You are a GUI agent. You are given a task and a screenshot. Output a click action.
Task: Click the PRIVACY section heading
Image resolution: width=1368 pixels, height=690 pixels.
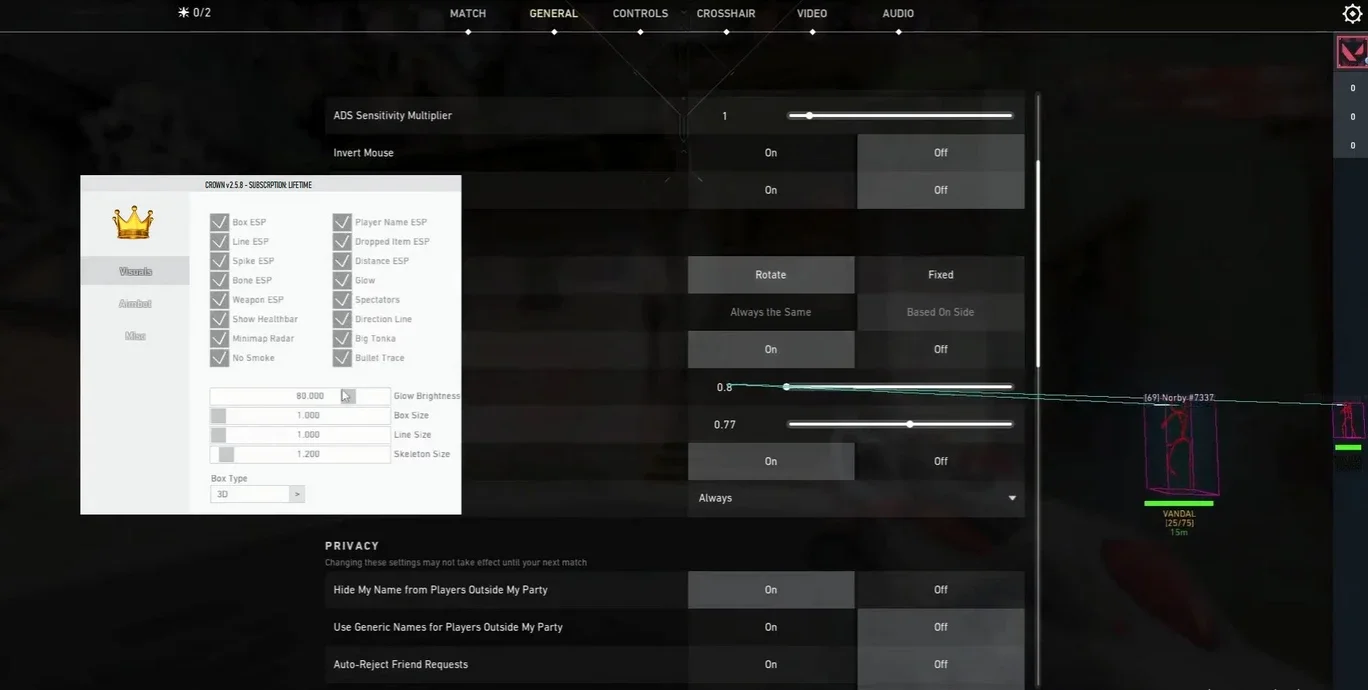pyautogui.click(x=352, y=546)
